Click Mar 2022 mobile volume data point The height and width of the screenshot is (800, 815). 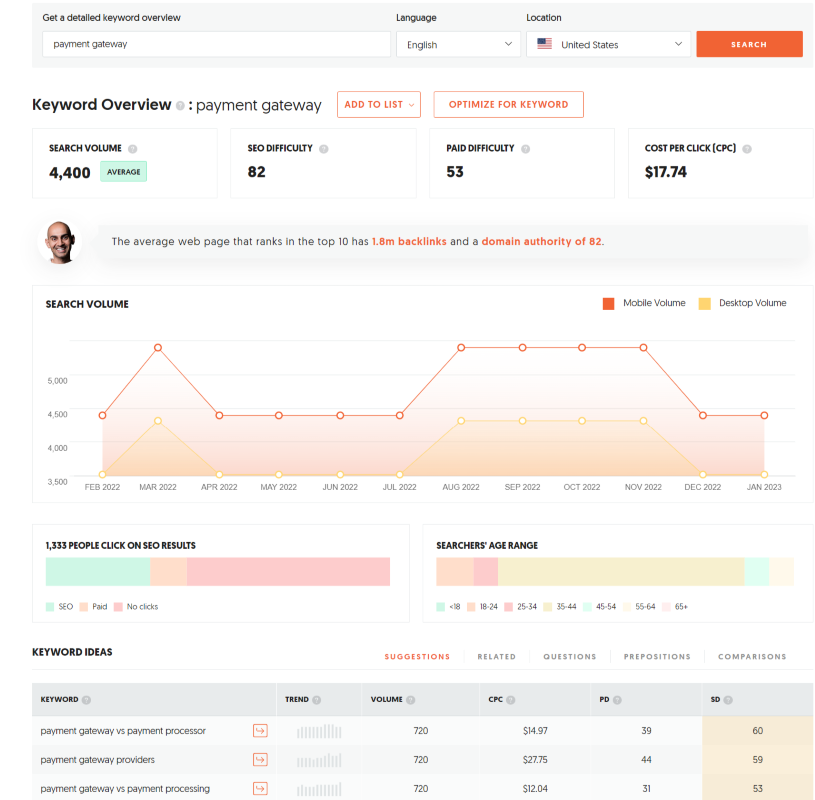tap(158, 348)
